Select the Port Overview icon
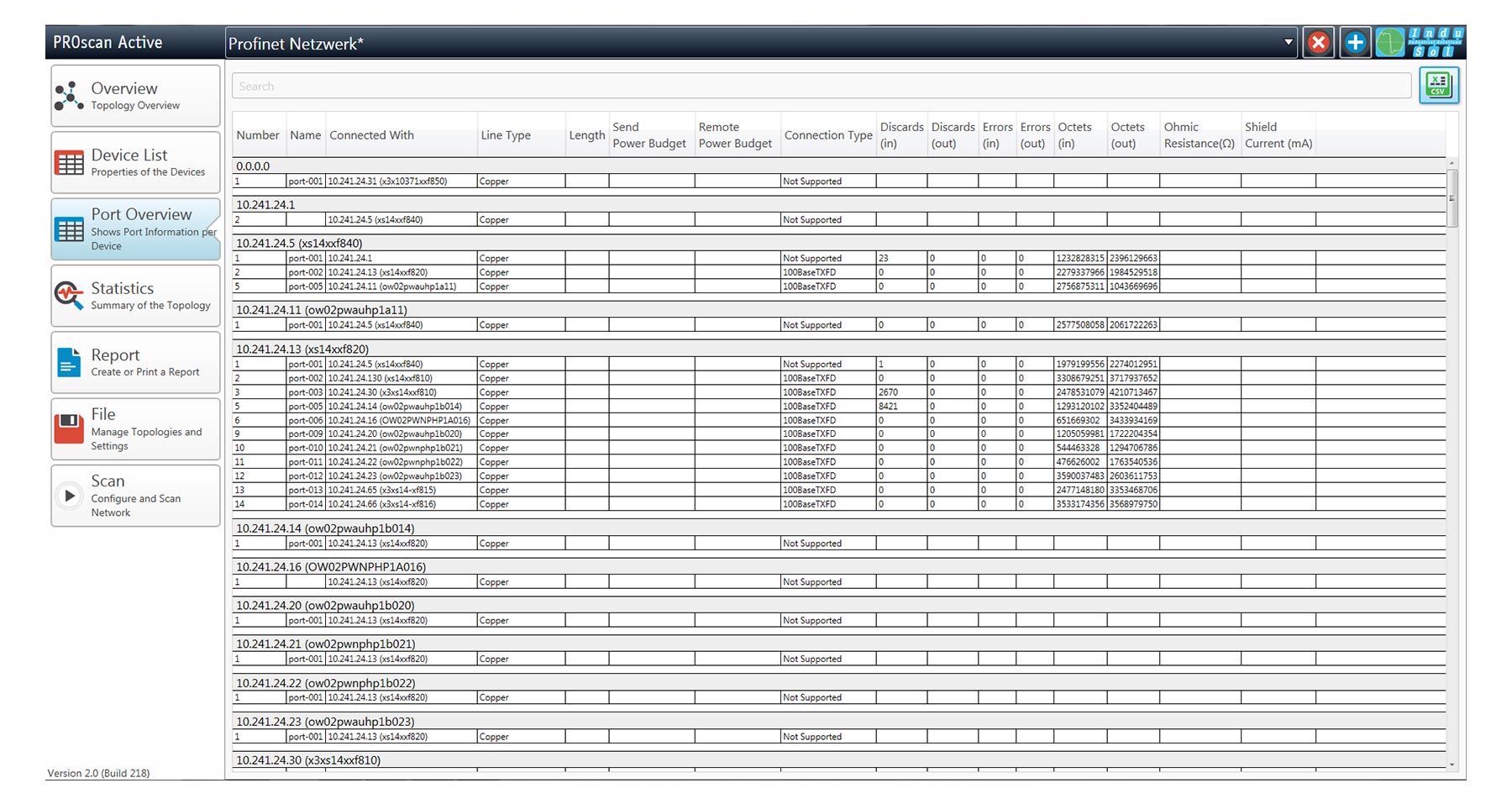The image size is (1512, 804). click(71, 228)
